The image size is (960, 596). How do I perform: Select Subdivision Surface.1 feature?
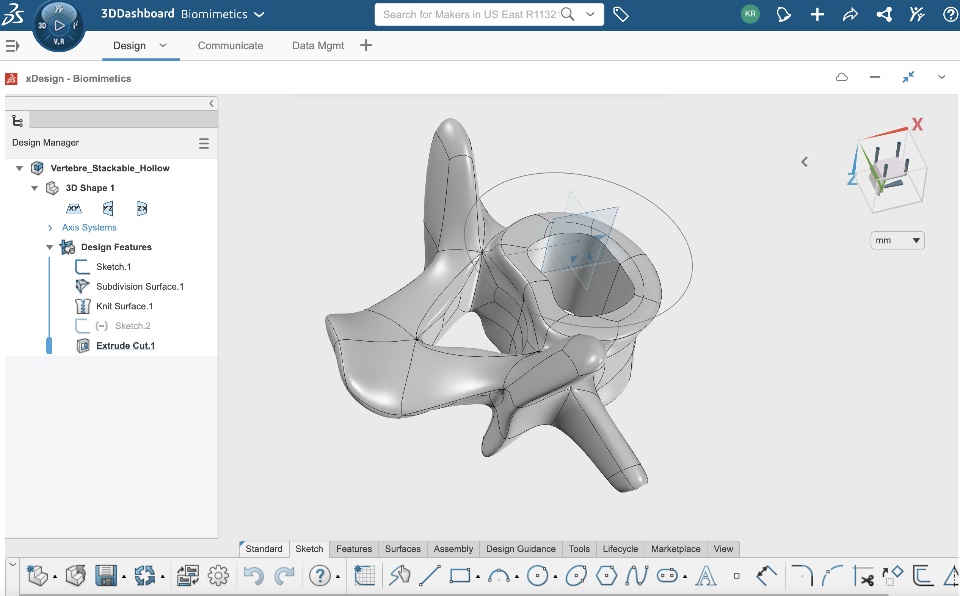tap(140, 287)
